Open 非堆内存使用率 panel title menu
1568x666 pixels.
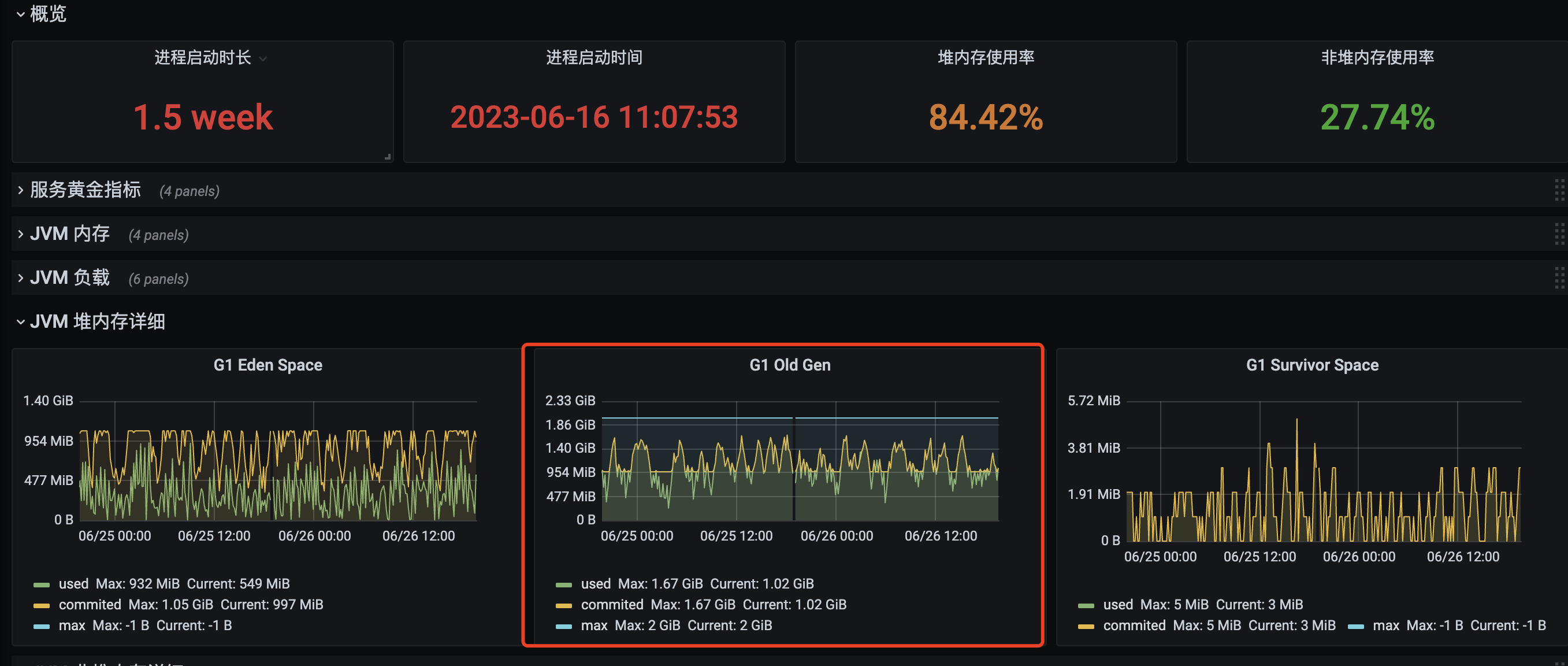(x=1377, y=58)
